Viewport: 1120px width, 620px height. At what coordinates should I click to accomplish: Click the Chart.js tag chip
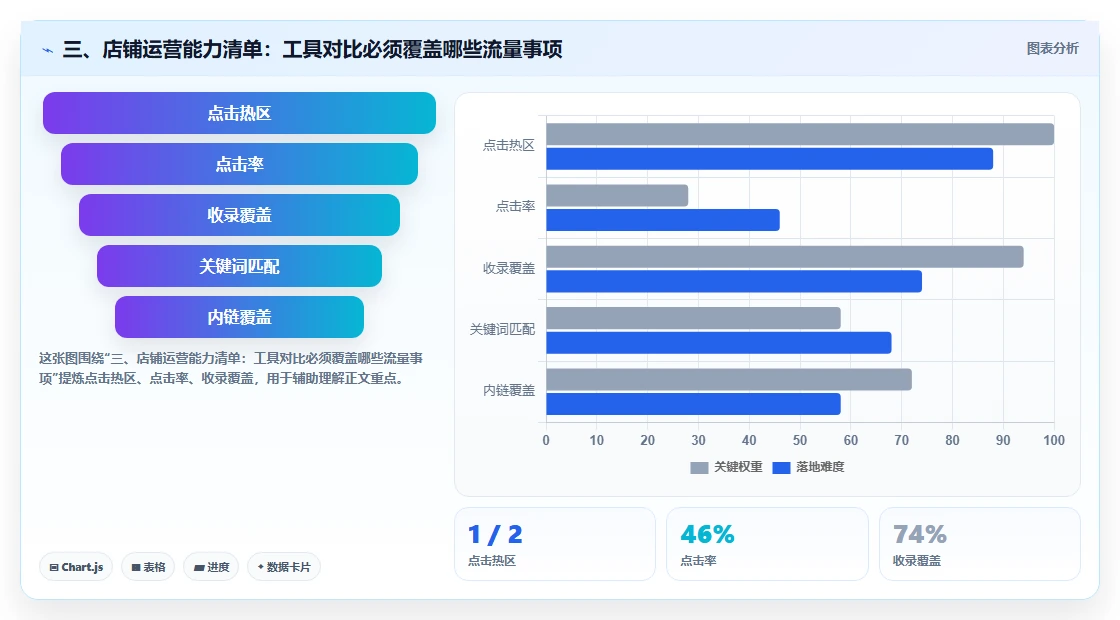[76, 567]
